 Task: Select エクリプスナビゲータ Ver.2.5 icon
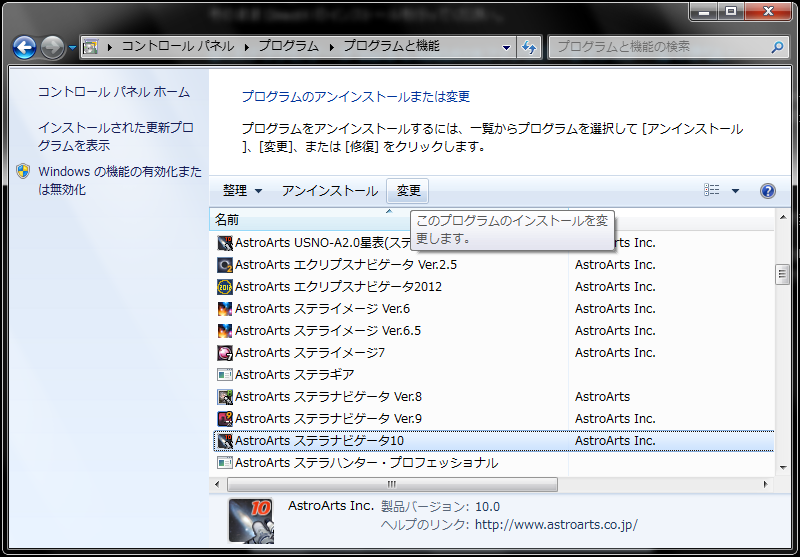tap(225, 265)
